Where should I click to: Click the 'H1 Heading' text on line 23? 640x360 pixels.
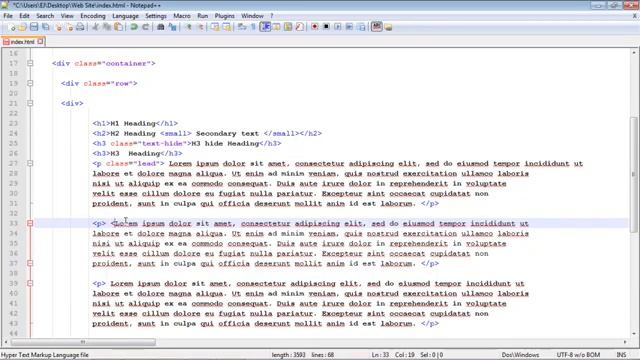[133, 123]
